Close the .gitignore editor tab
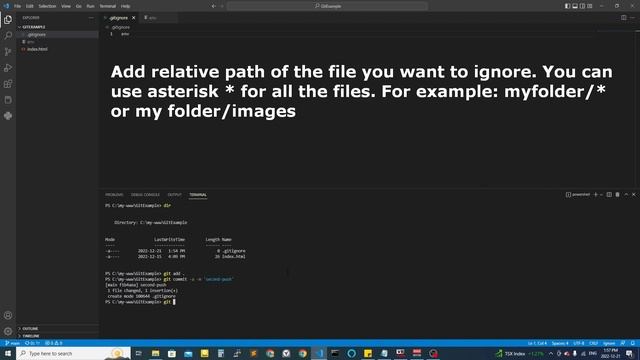This screenshot has width=640, height=360. coord(133,18)
